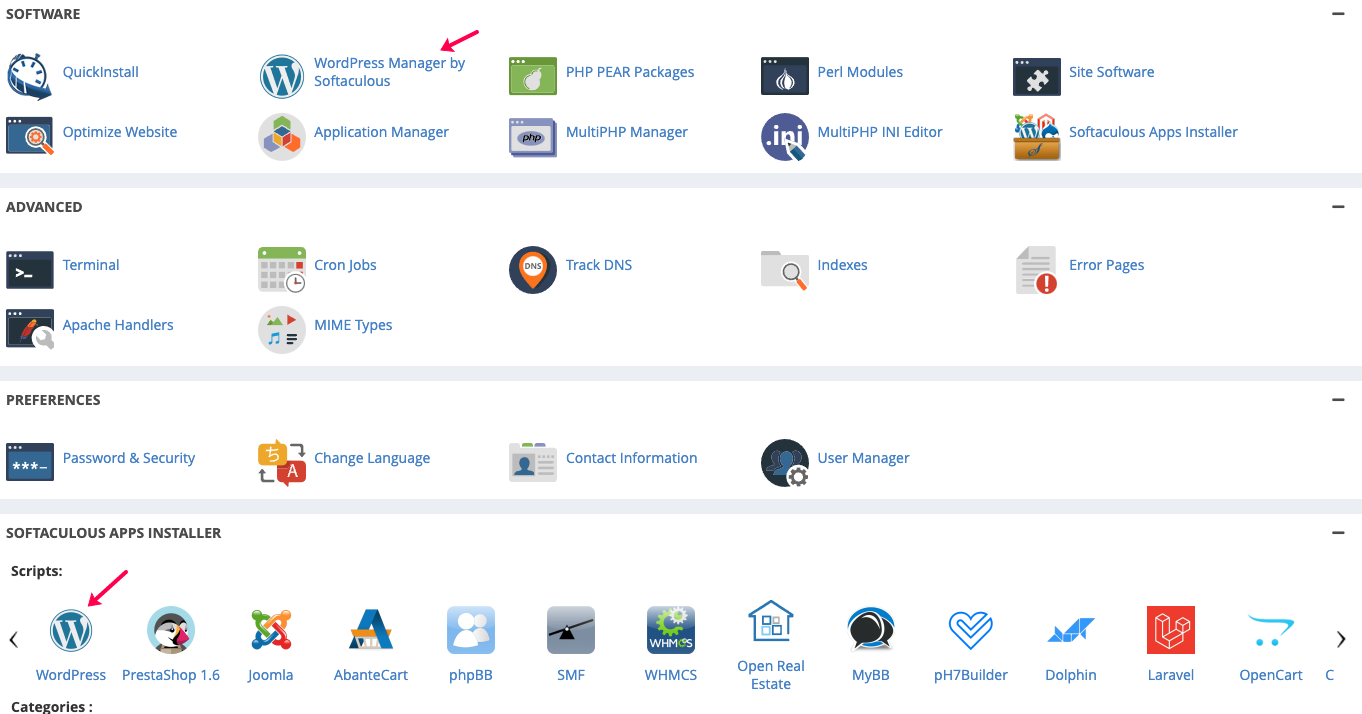Select the MyBB script icon

871,631
